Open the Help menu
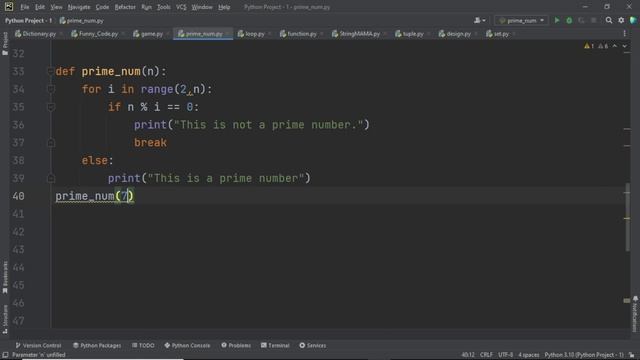This screenshot has width=640, height=360. pos(224,7)
